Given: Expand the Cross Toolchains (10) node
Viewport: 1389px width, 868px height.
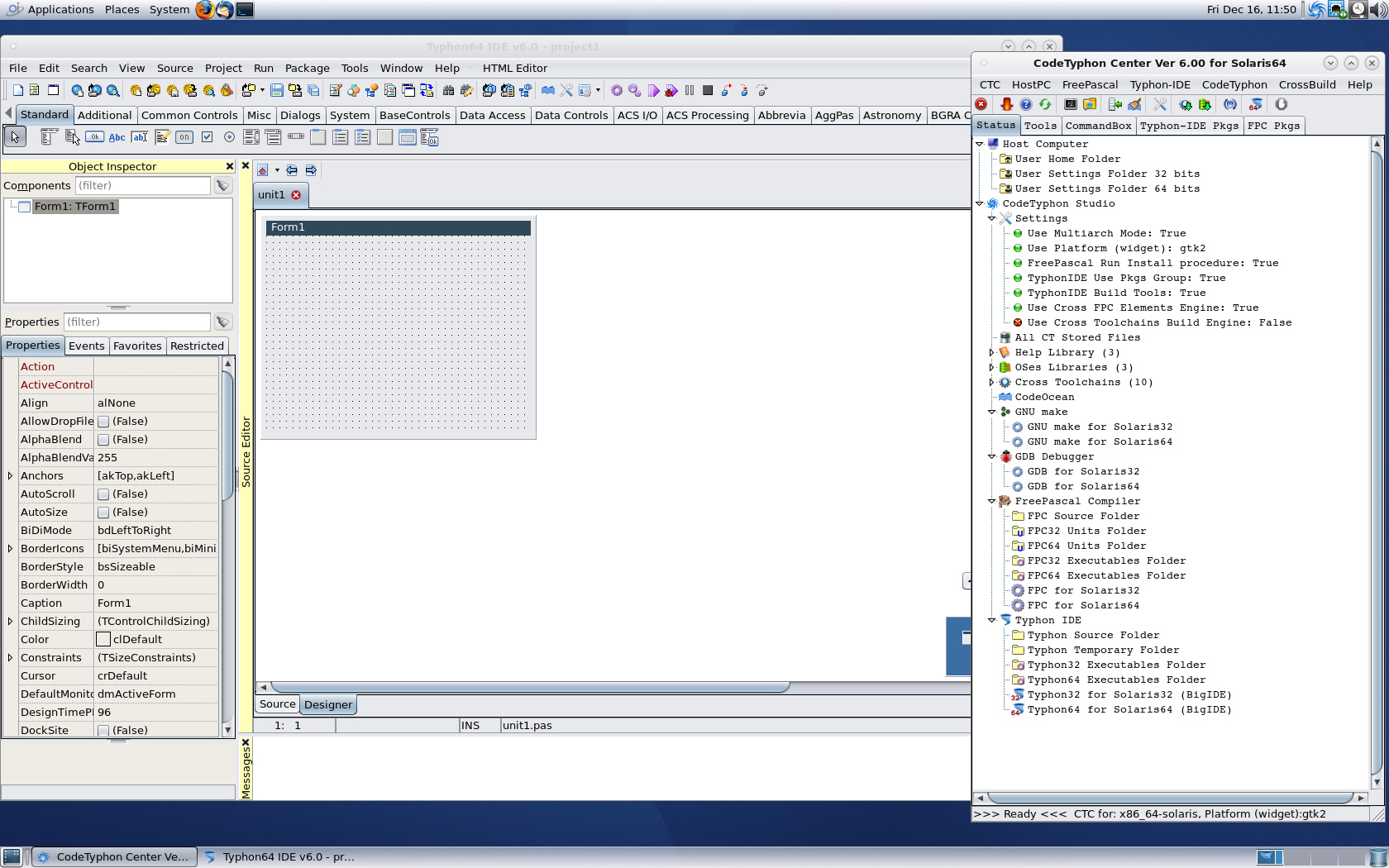Looking at the screenshot, I should tap(992, 382).
